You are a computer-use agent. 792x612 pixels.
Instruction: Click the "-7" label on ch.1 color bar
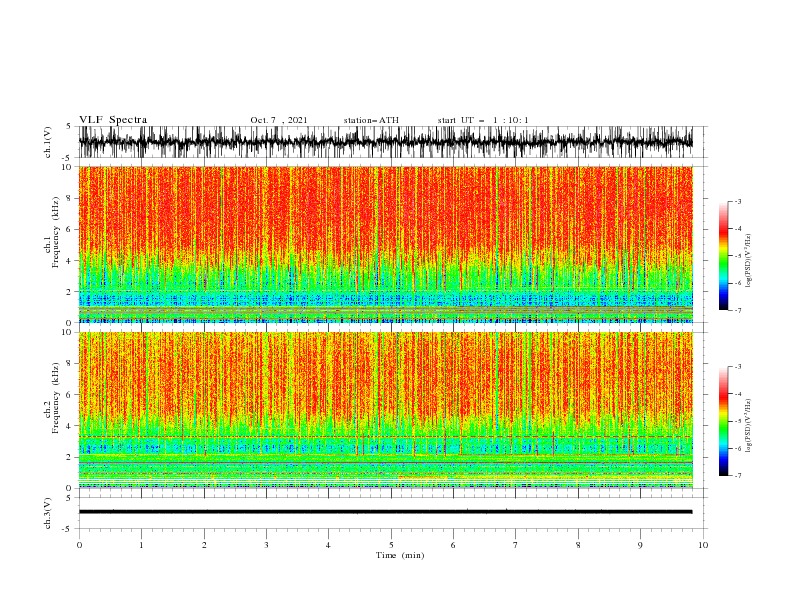pos(737,310)
